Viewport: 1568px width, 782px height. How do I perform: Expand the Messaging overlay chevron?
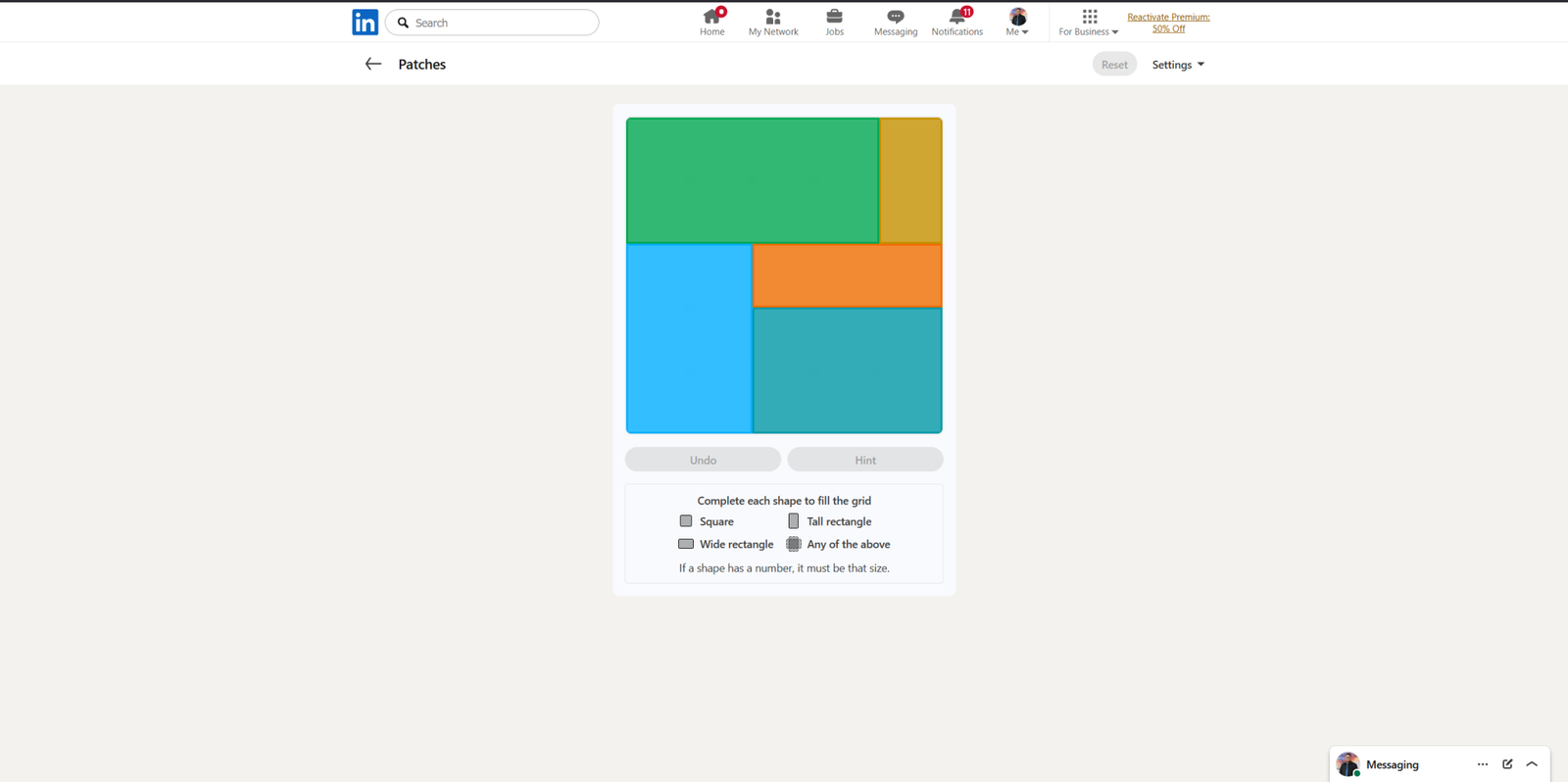pyautogui.click(x=1532, y=764)
